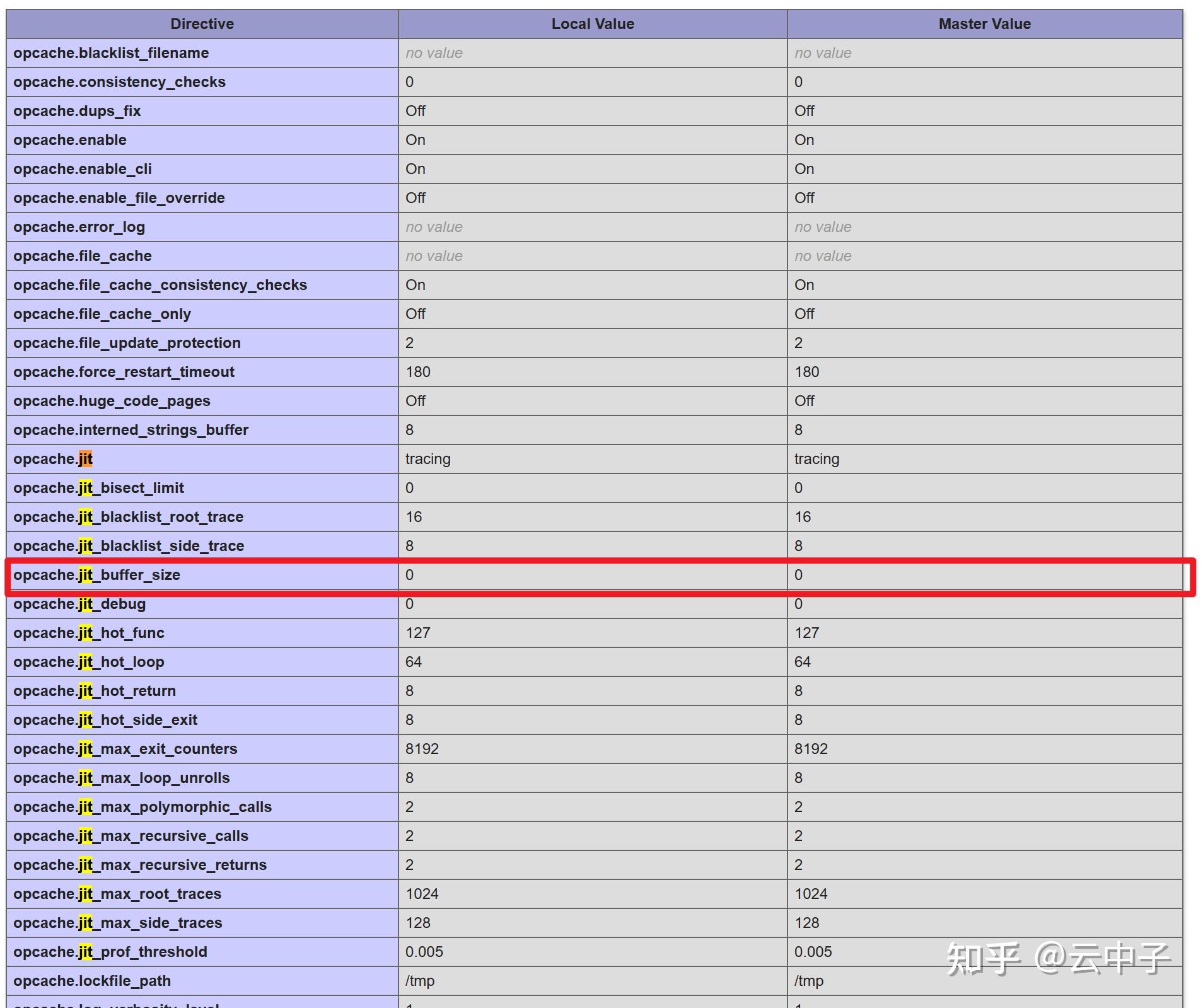Click the /tmp value for opcache.lockfile_path
Image resolution: width=1203 pixels, height=1008 pixels.
pos(418,980)
